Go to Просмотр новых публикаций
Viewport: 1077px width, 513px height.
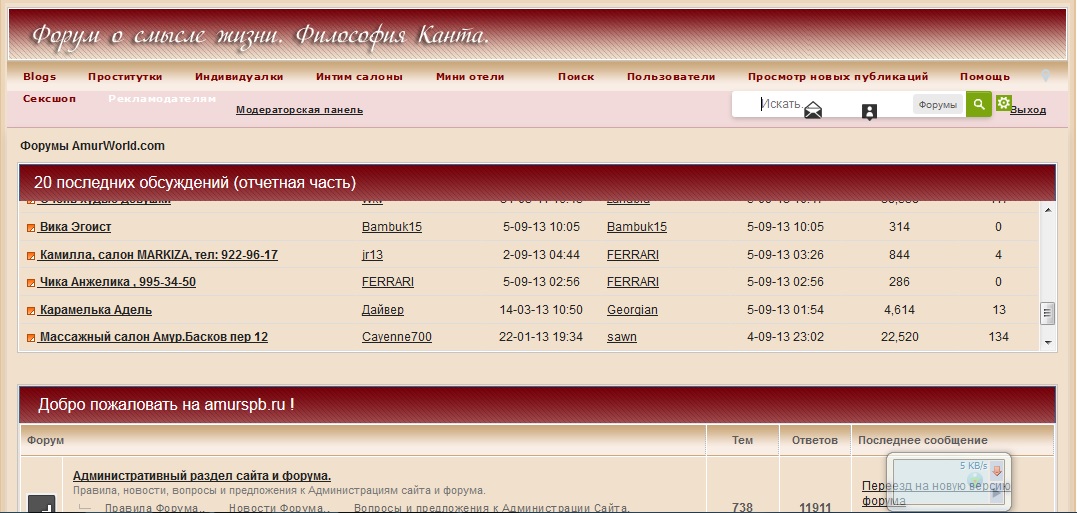837,76
